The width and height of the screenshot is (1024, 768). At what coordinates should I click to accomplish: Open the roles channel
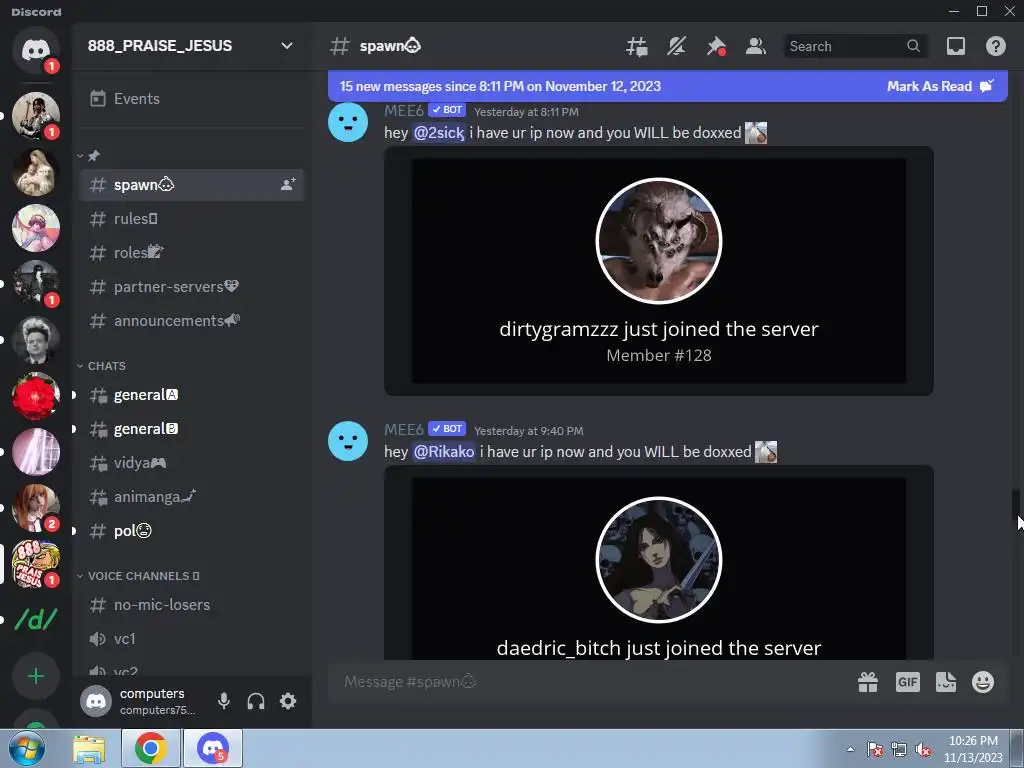tap(191, 253)
